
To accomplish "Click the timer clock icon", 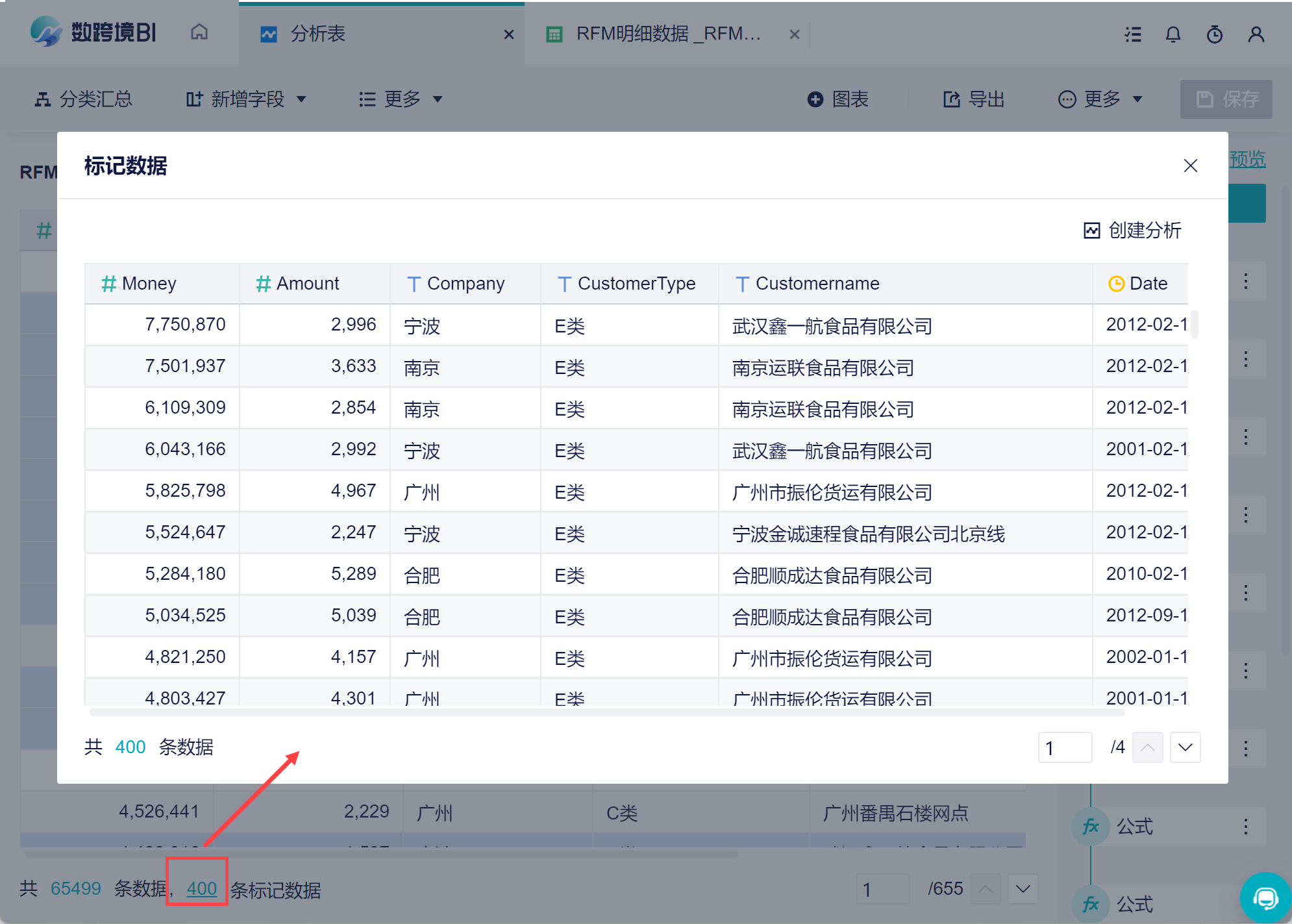I will [1214, 34].
